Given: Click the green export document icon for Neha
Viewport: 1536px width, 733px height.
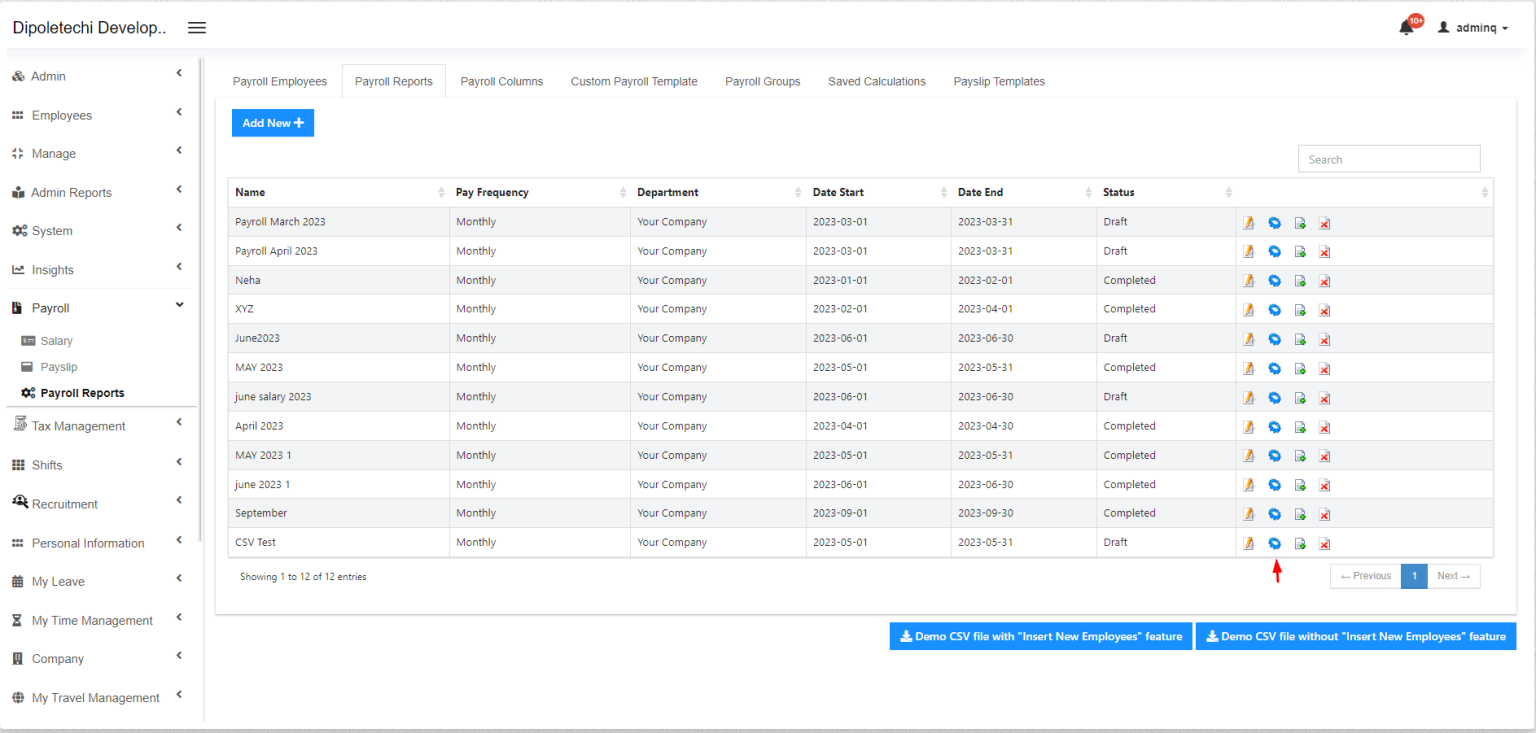Looking at the screenshot, I should (1300, 280).
